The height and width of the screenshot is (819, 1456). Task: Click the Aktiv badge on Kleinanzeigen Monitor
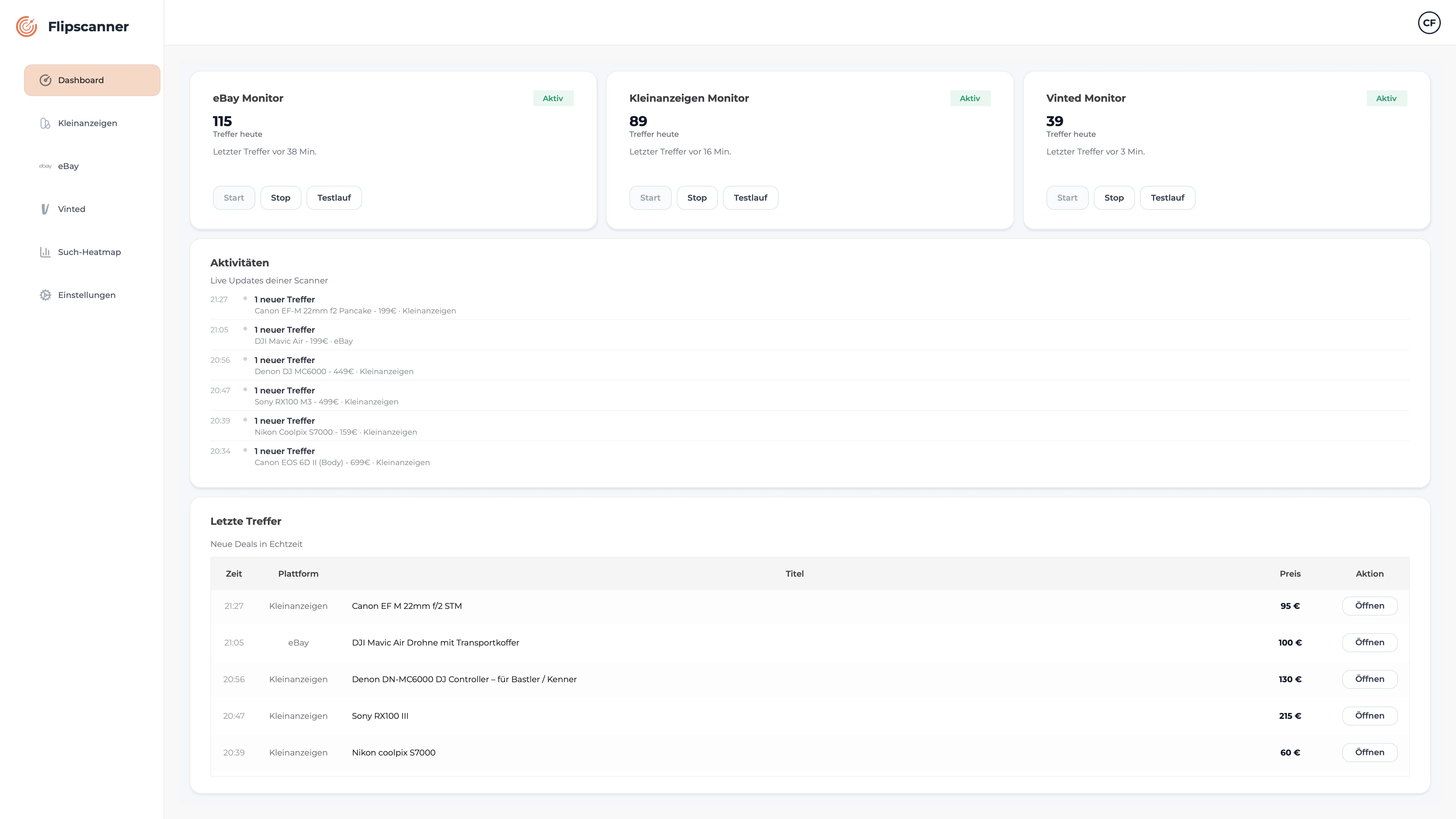tap(970, 98)
